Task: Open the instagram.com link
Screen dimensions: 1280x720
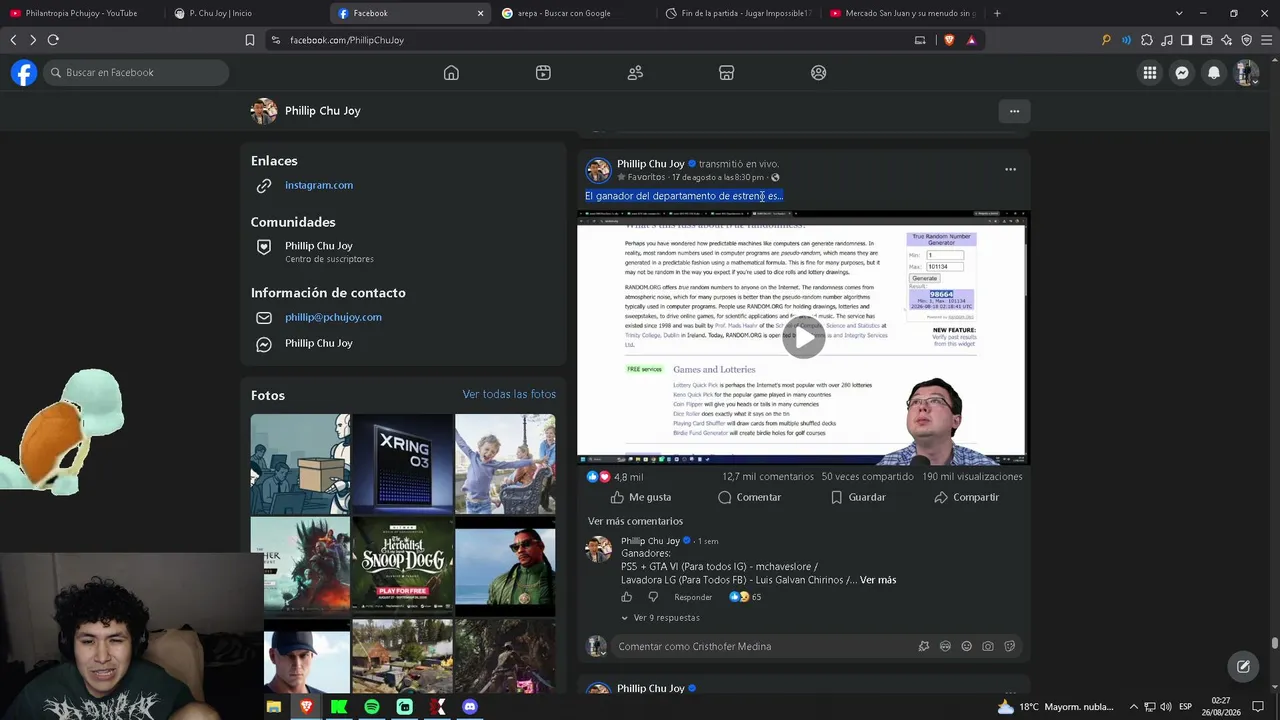Action: (x=319, y=185)
